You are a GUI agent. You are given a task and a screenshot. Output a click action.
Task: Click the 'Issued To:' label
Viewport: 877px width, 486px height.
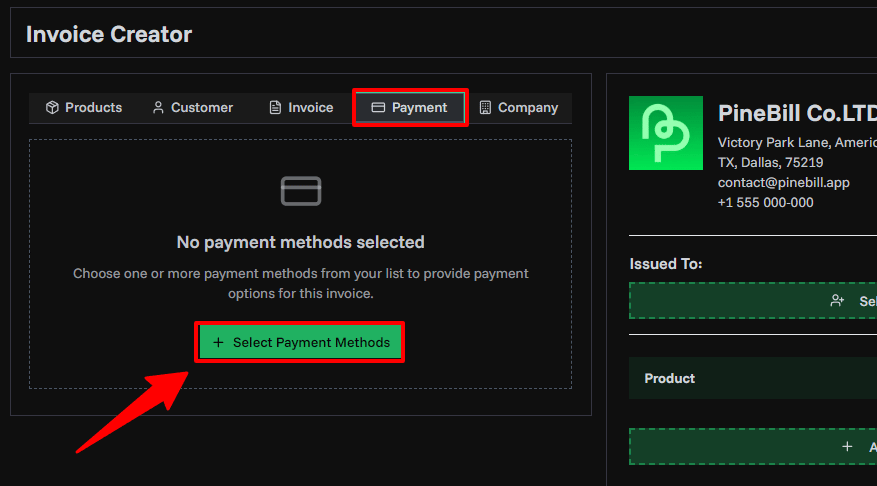tap(666, 264)
